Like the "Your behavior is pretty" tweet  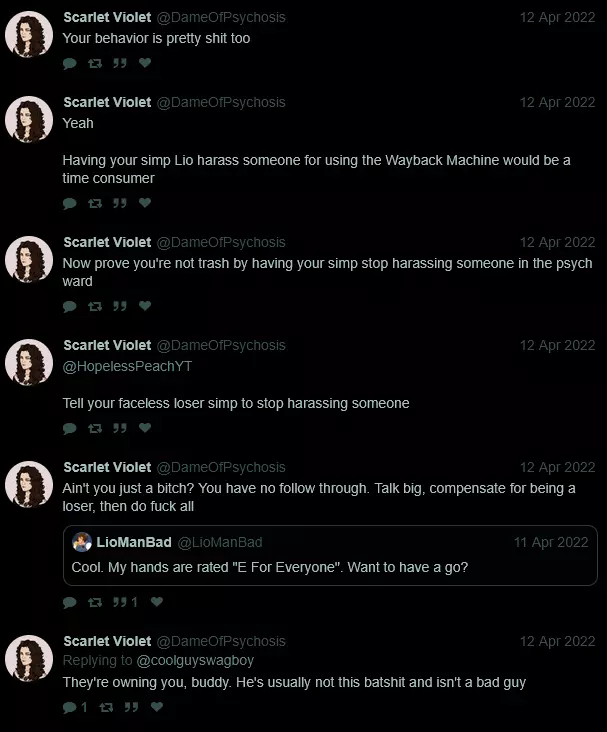coord(145,63)
